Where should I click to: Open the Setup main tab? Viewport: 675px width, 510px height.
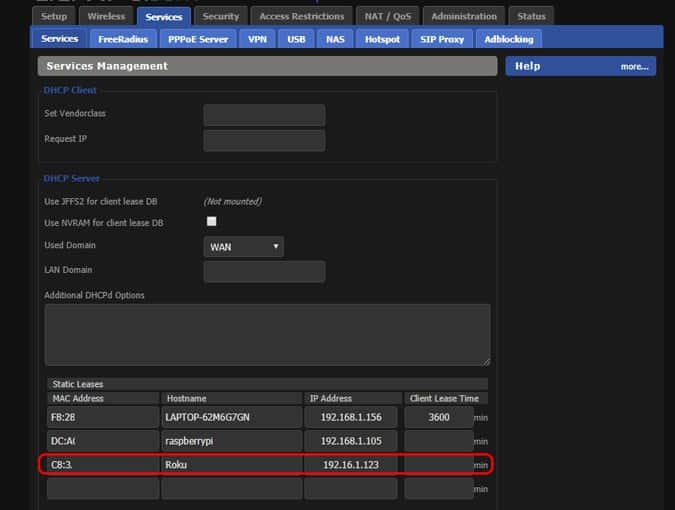coord(54,16)
